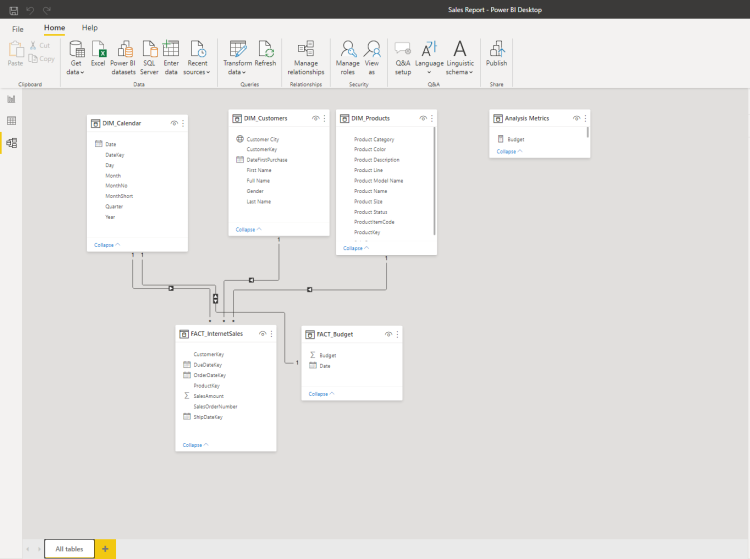Open DIM_Customers table more options

pos(324,118)
